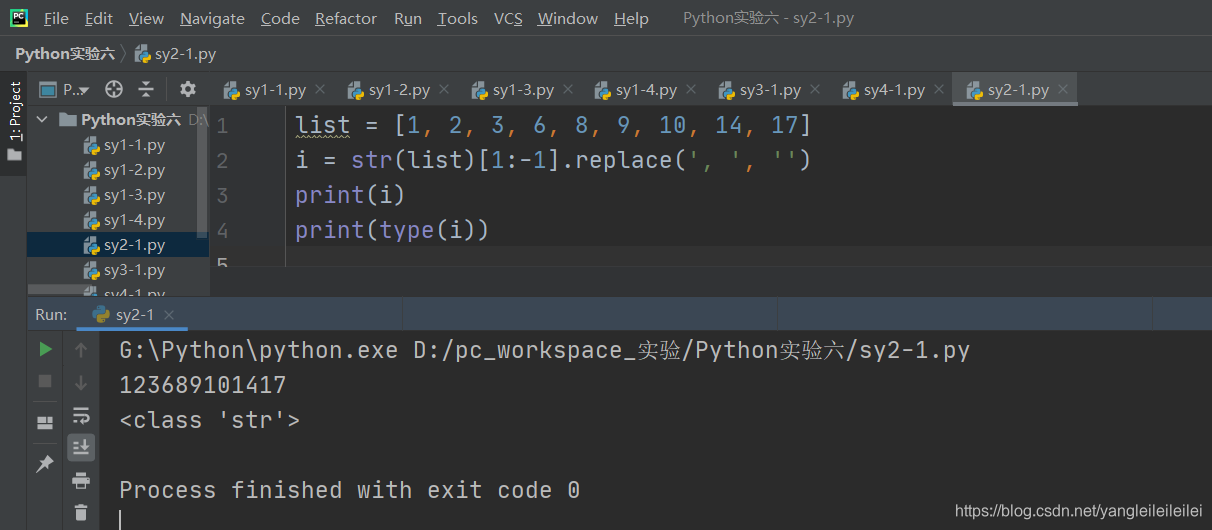This screenshot has height=530, width=1212.
Task: Close the sy1-1.py editor tab
Action: 322,89
